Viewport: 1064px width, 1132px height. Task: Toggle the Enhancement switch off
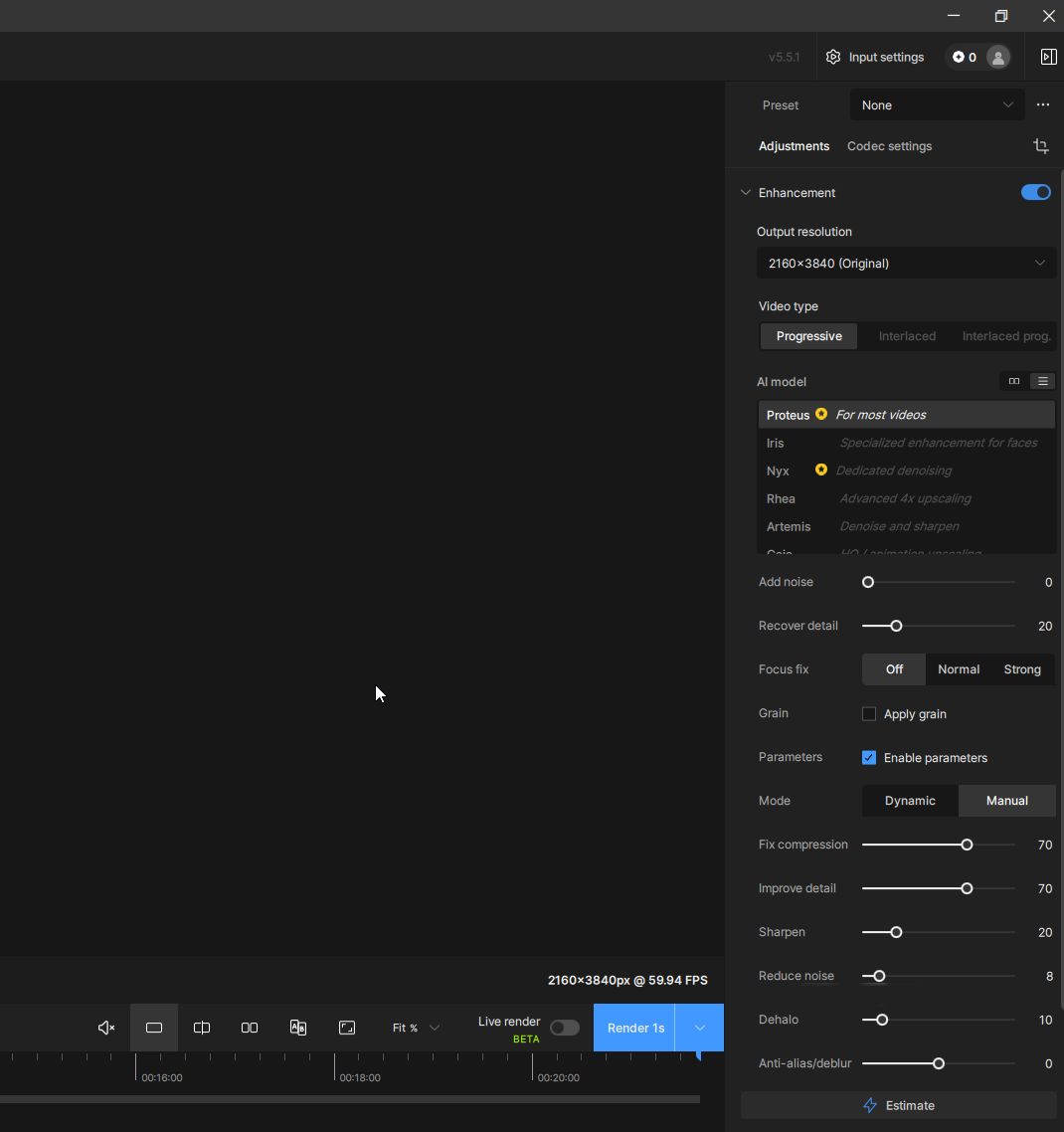tap(1036, 192)
